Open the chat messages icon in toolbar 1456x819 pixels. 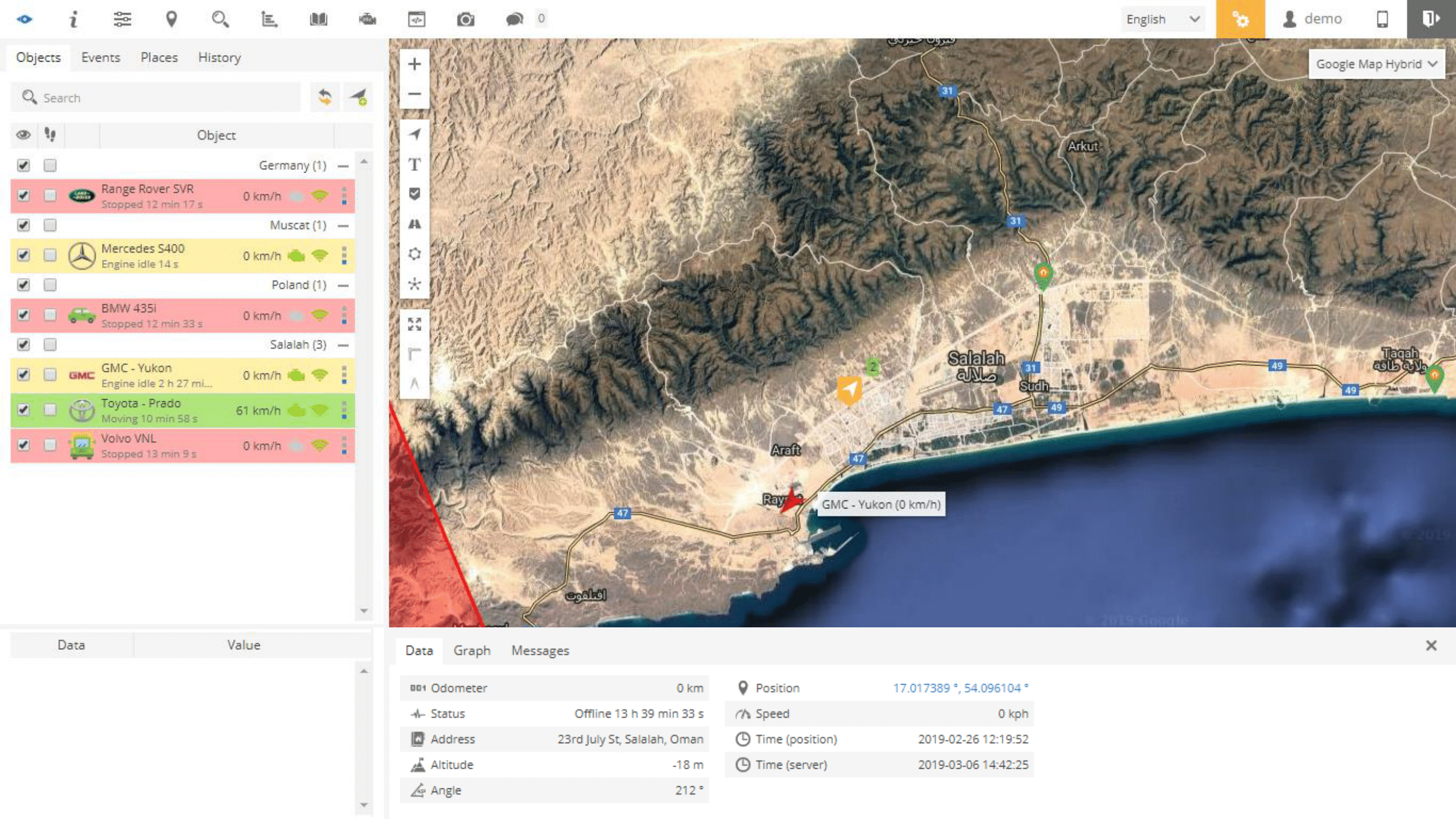[514, 19]
